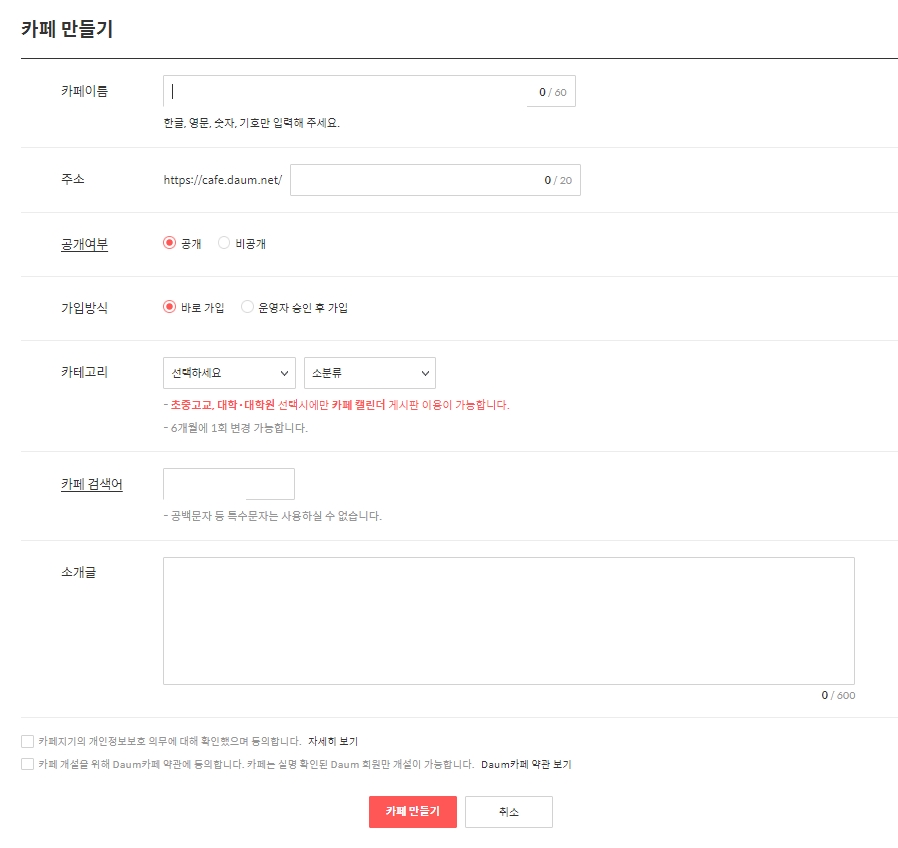Choose 바로 가입 as join method

170,307
